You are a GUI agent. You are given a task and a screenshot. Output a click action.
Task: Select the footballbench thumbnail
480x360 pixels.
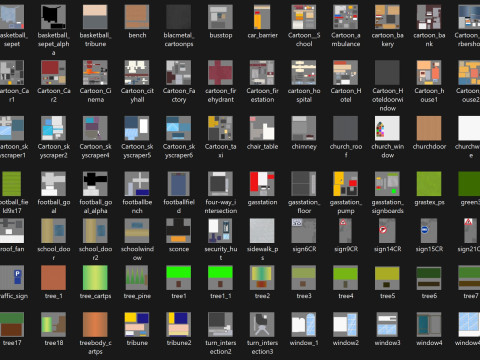click(137, 184)
